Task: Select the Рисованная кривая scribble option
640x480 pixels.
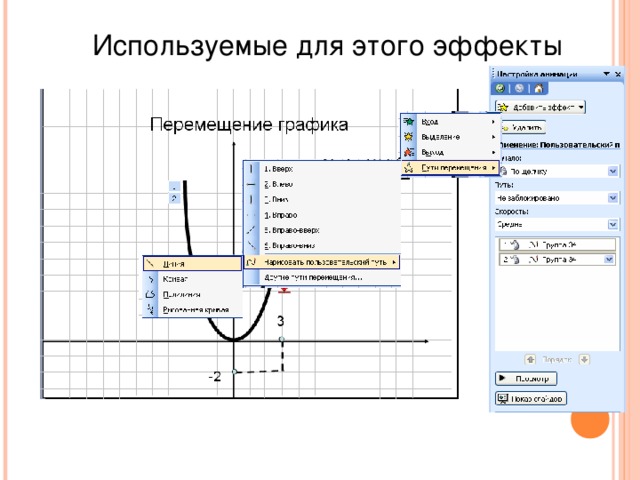Action: [192, 310]
